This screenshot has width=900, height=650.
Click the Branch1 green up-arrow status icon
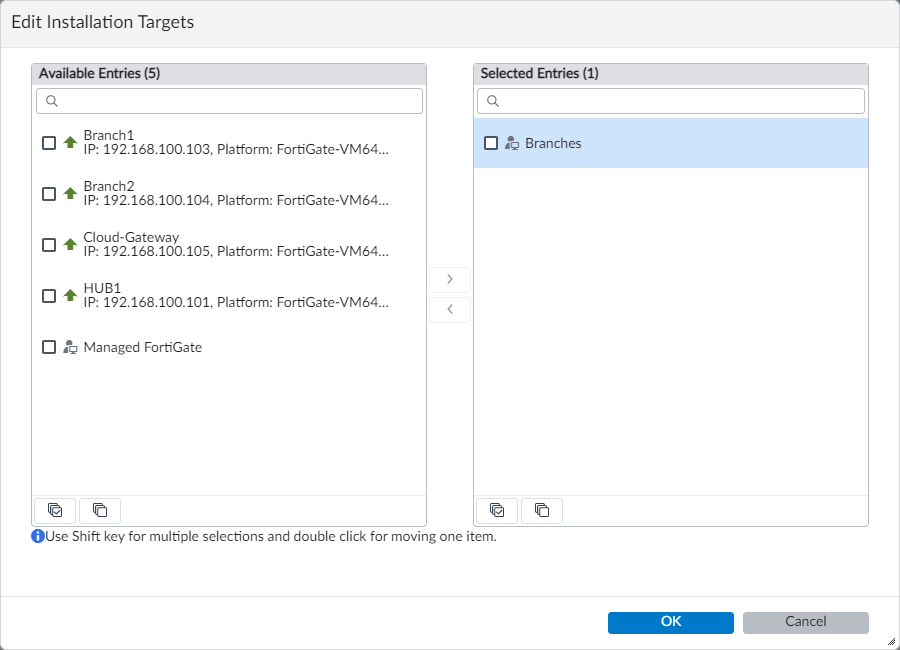(x=70, y=143)
